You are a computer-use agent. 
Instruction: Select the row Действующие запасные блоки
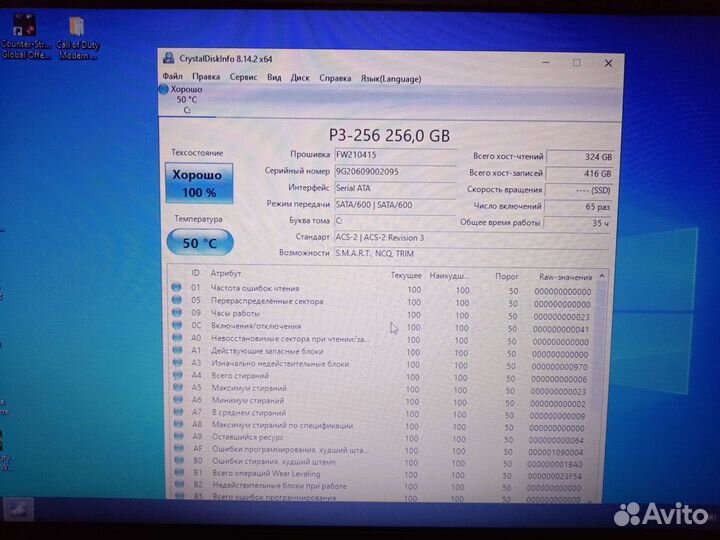pos(381,352)
